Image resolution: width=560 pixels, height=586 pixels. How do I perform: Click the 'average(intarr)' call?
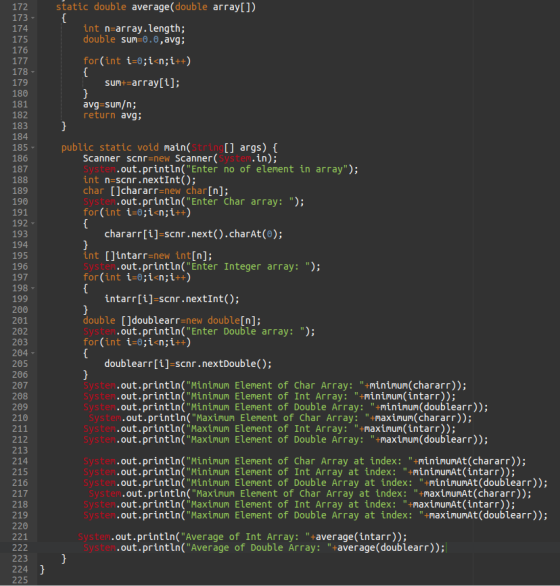(x=356, y=537)
